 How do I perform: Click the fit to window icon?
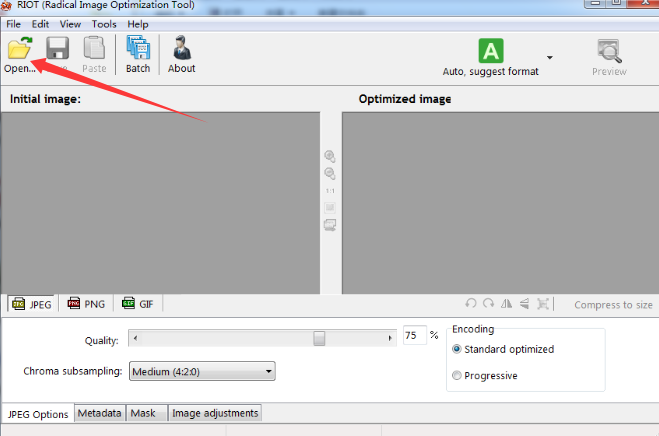click(x=330, y=208)
